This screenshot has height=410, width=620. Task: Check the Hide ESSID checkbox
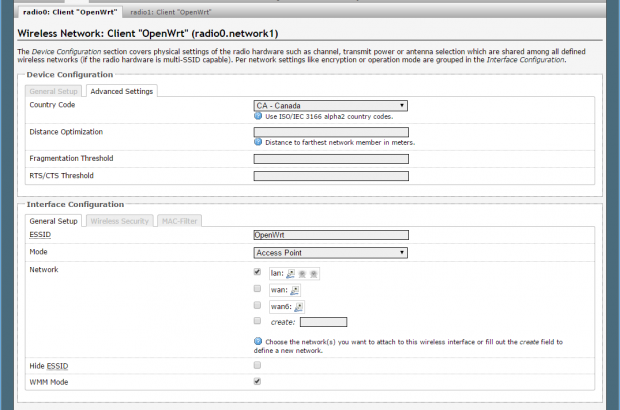point(258,366)
